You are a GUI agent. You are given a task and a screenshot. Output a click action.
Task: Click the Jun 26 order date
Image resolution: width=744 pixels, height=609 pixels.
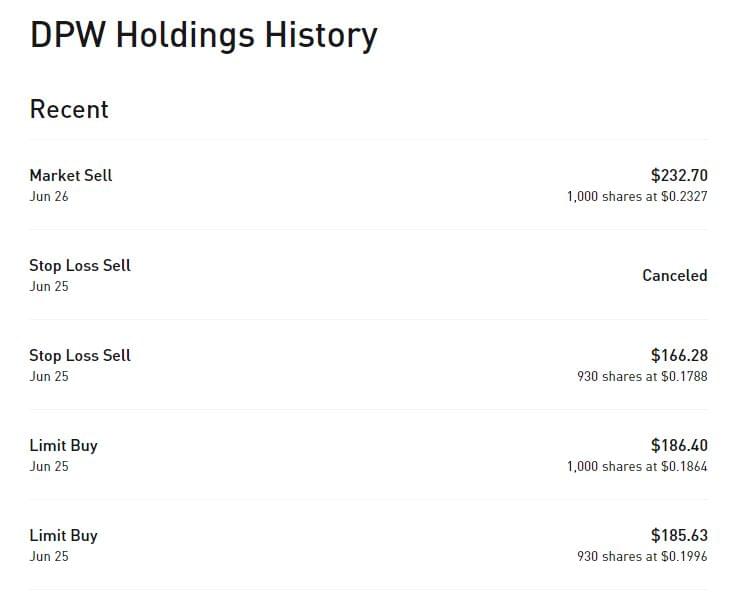tap(49, 197)
